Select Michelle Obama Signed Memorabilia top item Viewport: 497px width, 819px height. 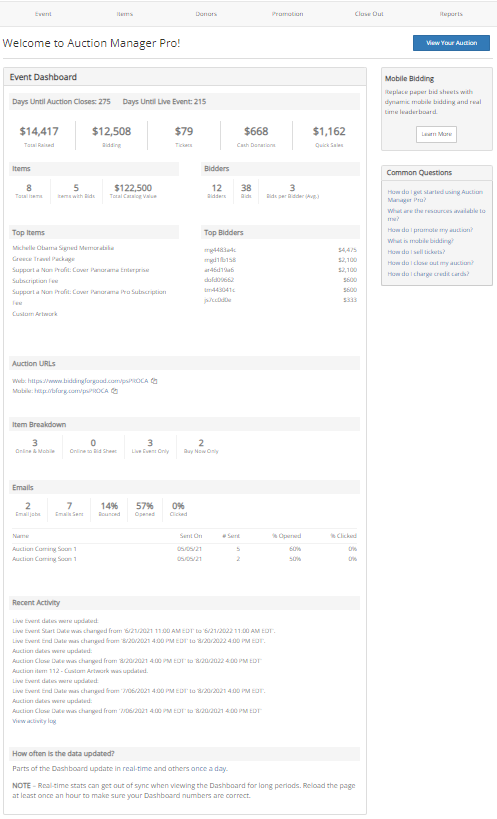(x=63, y=248)
